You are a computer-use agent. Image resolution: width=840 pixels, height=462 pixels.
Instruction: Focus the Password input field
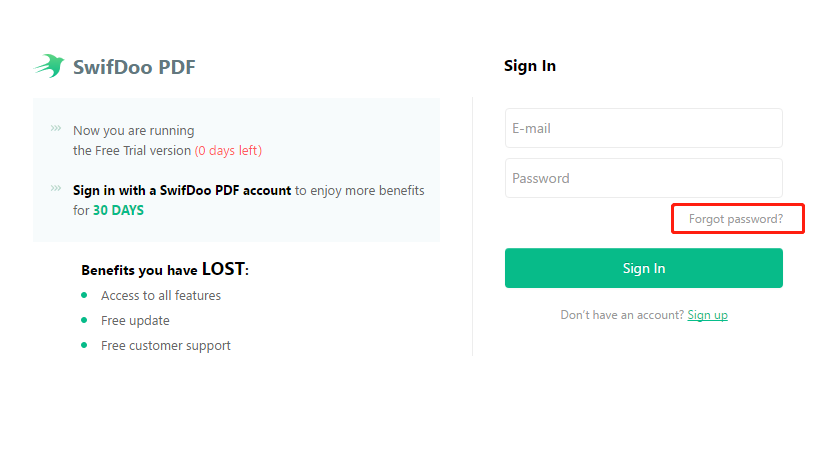[x=643, y=178]
